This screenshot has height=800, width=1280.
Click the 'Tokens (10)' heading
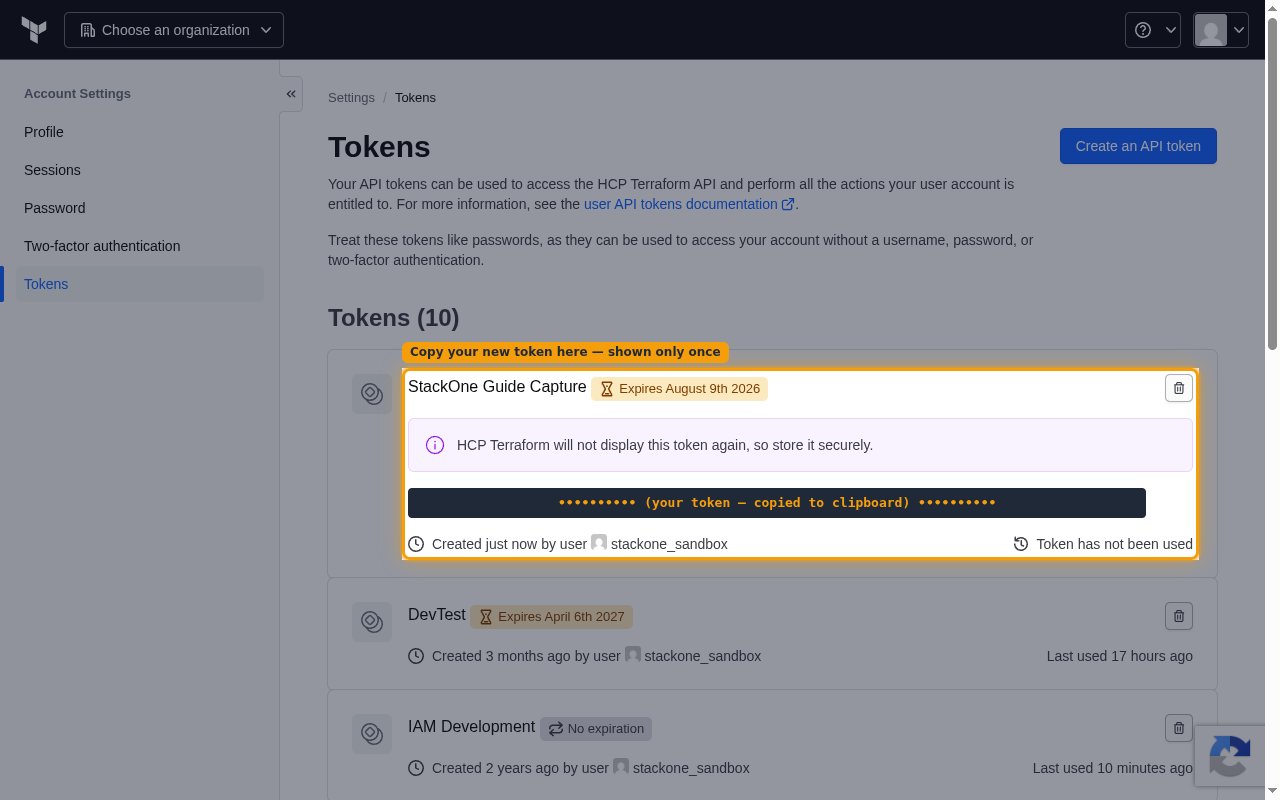pos(393,318)
